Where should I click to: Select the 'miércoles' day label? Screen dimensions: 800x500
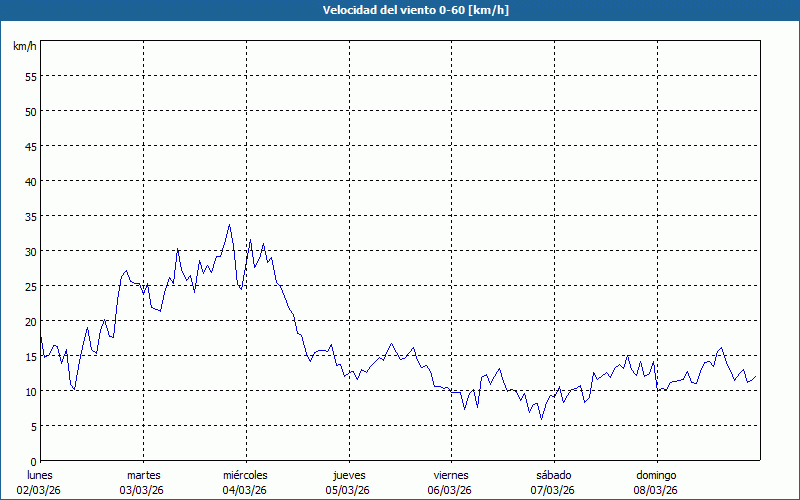coord(245,475)
